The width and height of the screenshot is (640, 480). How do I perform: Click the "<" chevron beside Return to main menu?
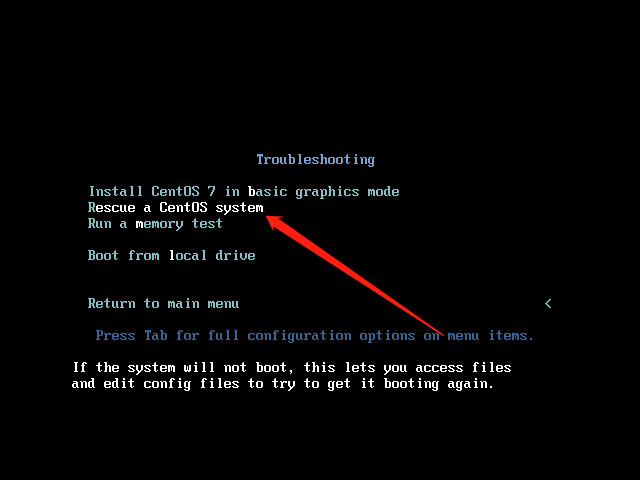click(x=548, y=303)
